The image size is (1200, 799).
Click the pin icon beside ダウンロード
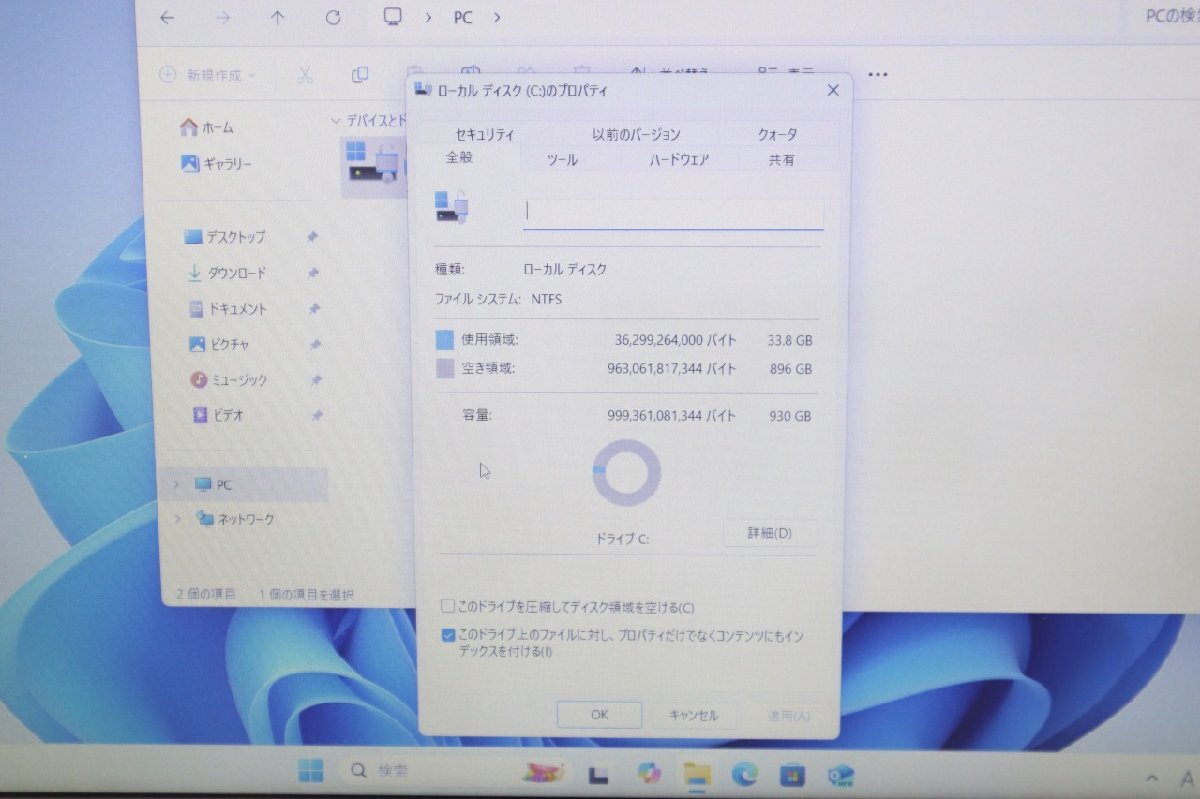click(x=313, y=273)
